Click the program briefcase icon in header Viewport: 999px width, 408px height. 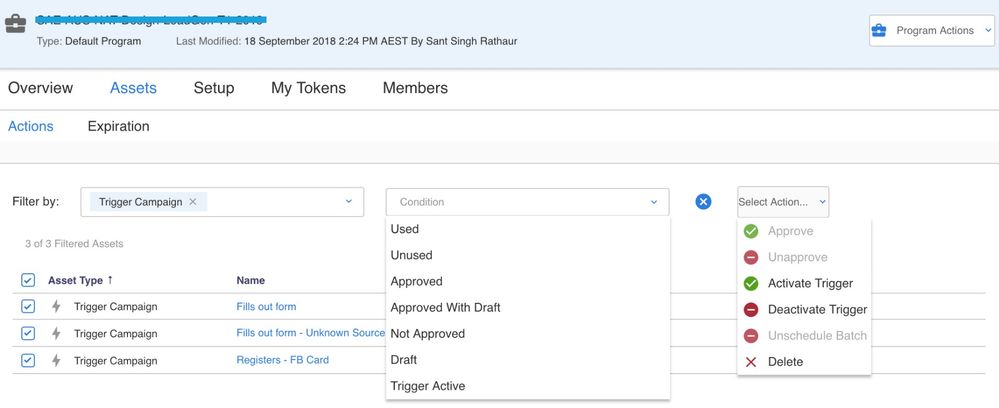click(x=15, y=24)
